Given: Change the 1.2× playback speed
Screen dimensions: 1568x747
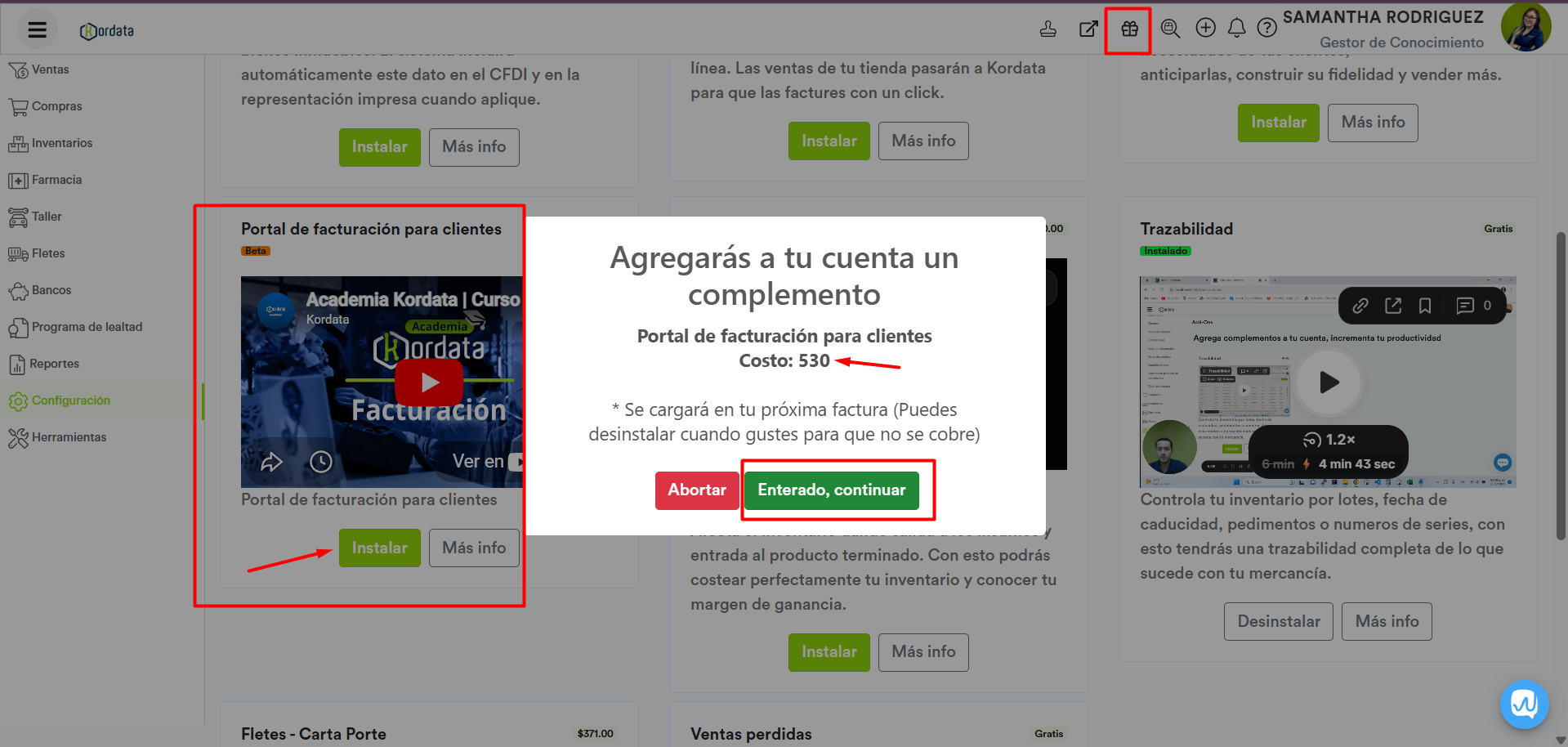Looking at the screenshot, I should coord(1329,440).
